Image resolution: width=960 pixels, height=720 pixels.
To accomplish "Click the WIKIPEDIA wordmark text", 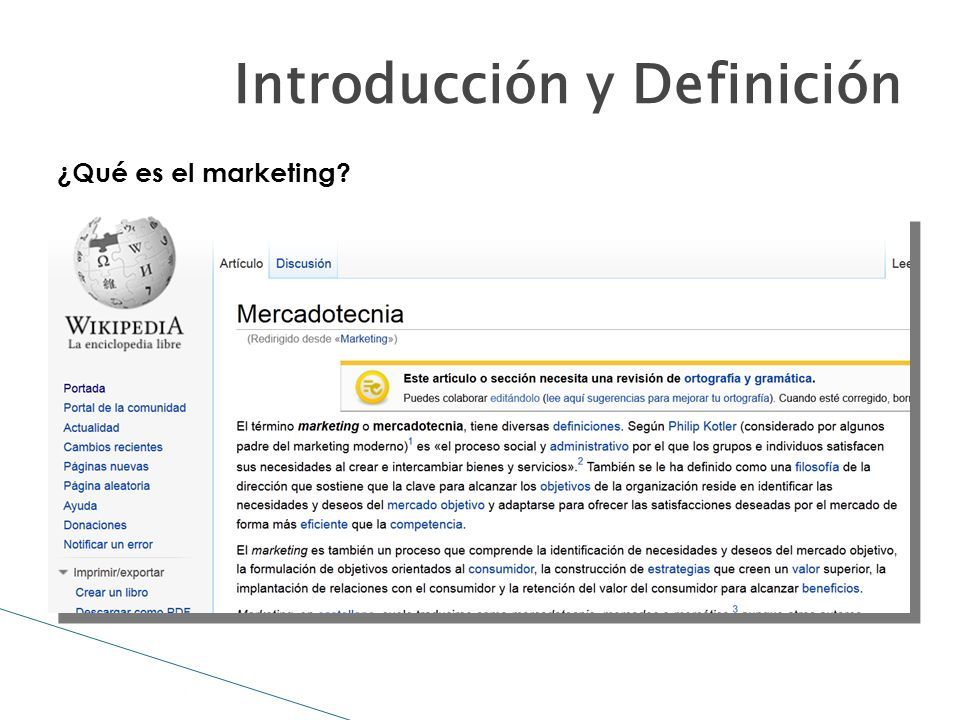I will tap(124, 325).
